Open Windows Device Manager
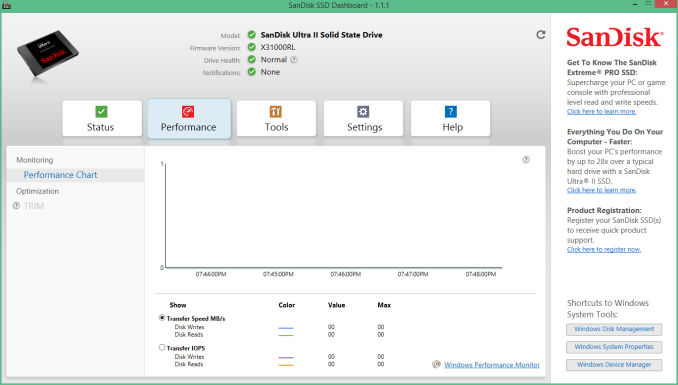Image resolution: width=678 pixels, height=385 pixels. point(614,365)
